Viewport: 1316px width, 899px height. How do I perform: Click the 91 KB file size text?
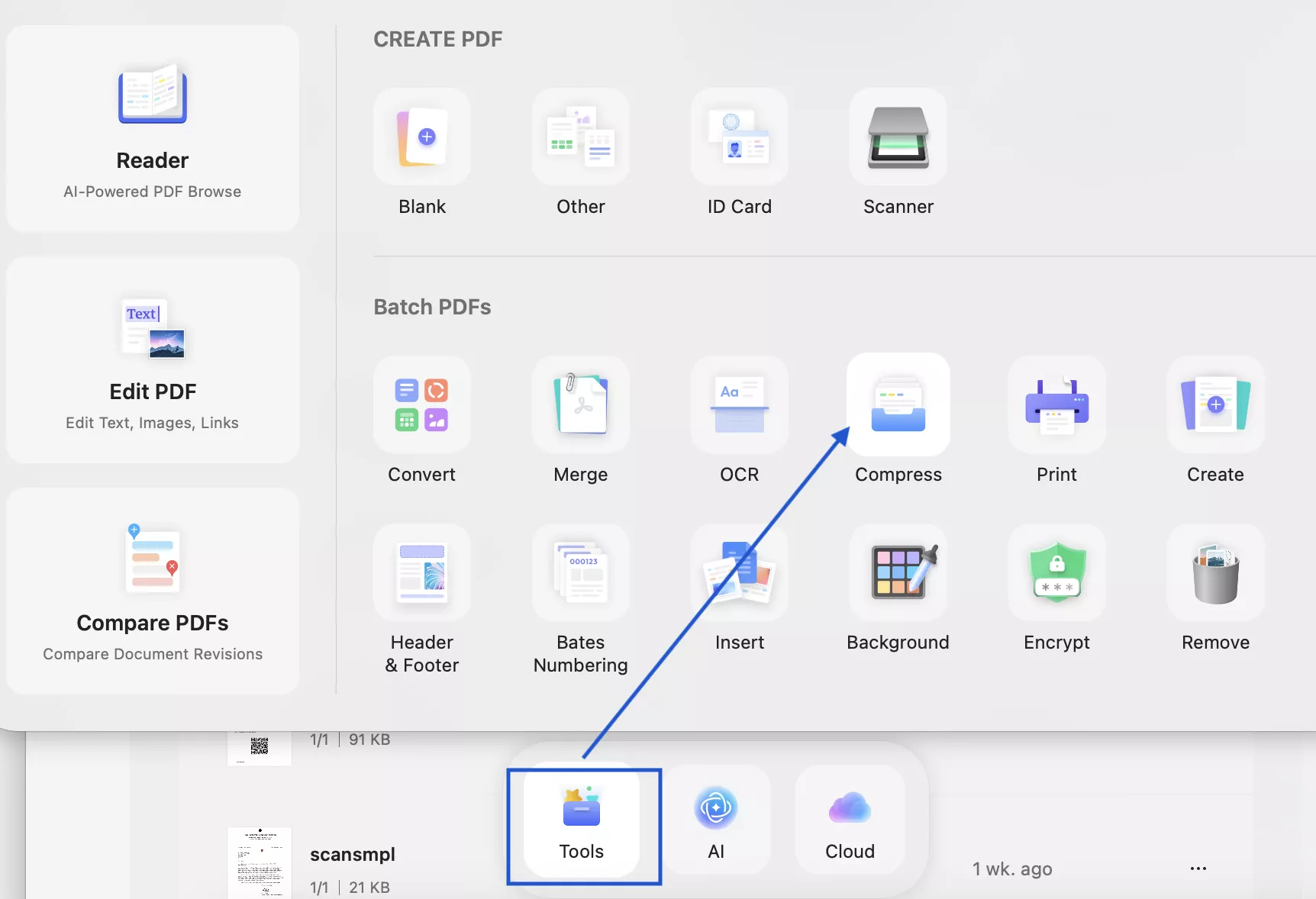point(369,739)
